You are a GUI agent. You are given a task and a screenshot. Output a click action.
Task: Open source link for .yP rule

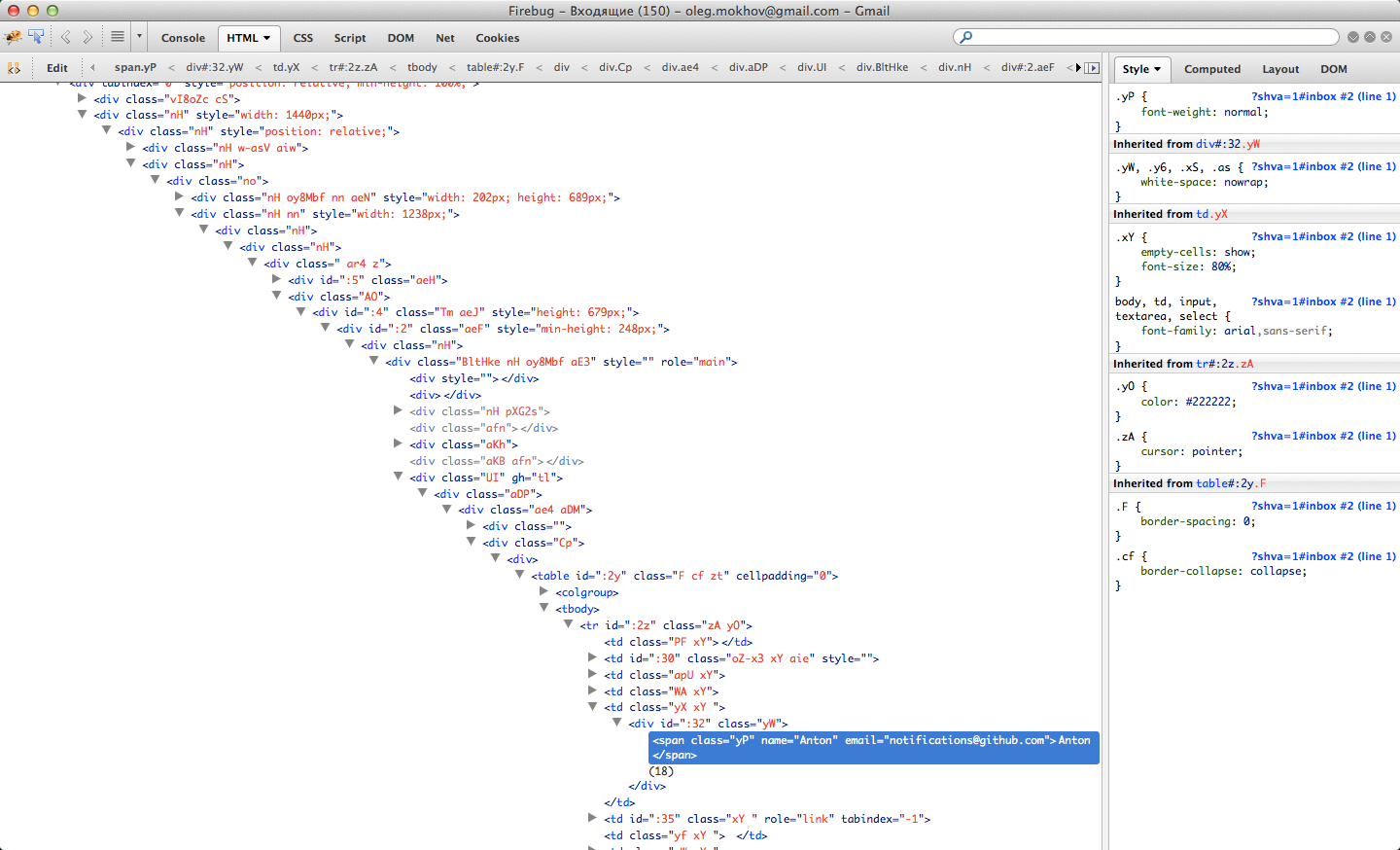point(1323,96)
